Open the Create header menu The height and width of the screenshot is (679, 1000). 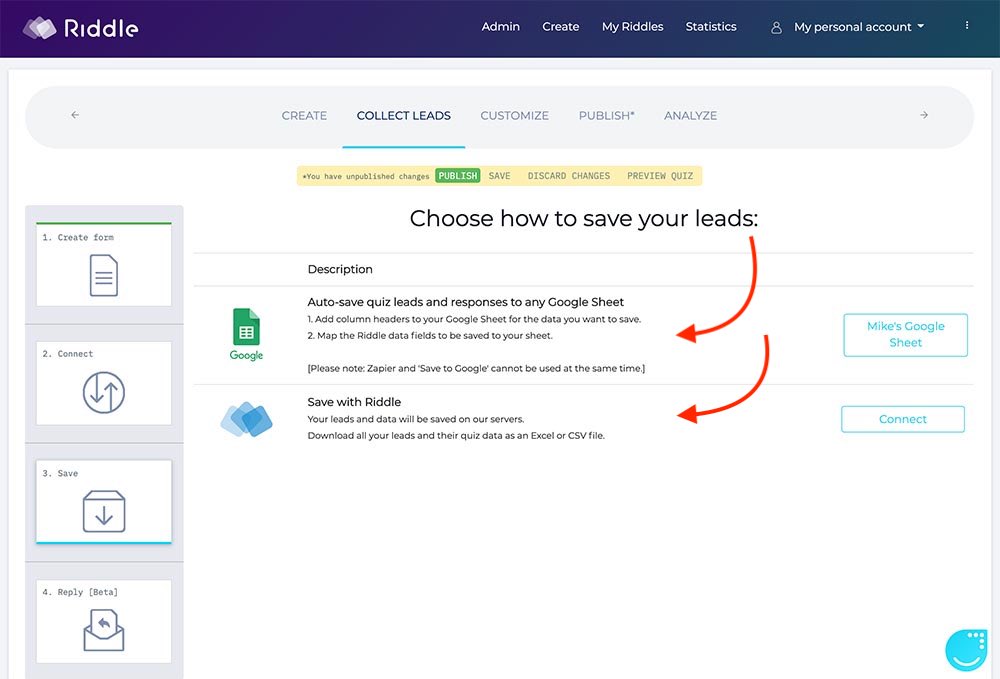coord(561,27)
